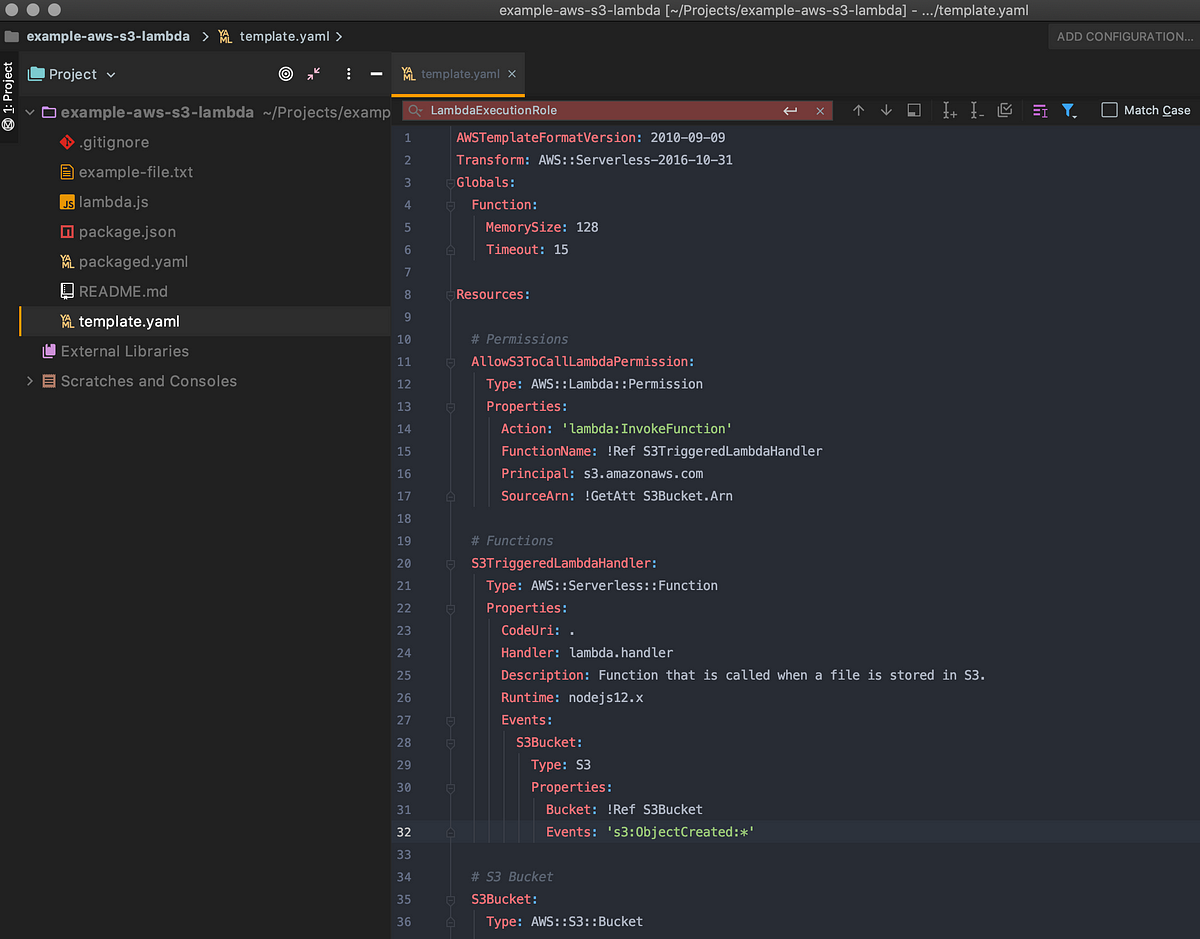Go to previous occurrence with up arrow
This screenshot has width=1200, height=939.
click(x=858, y=110)
